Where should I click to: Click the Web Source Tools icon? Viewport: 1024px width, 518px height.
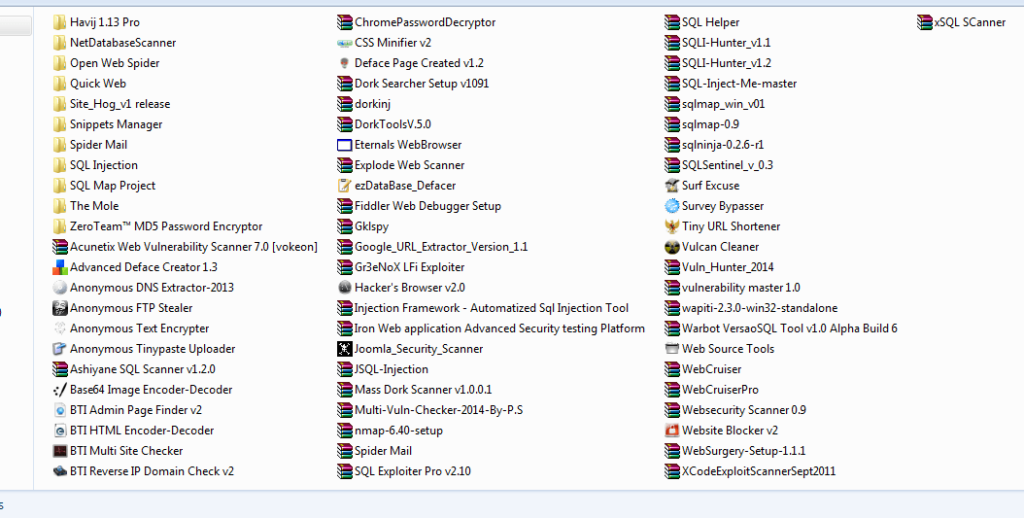(x=674, y=349)
